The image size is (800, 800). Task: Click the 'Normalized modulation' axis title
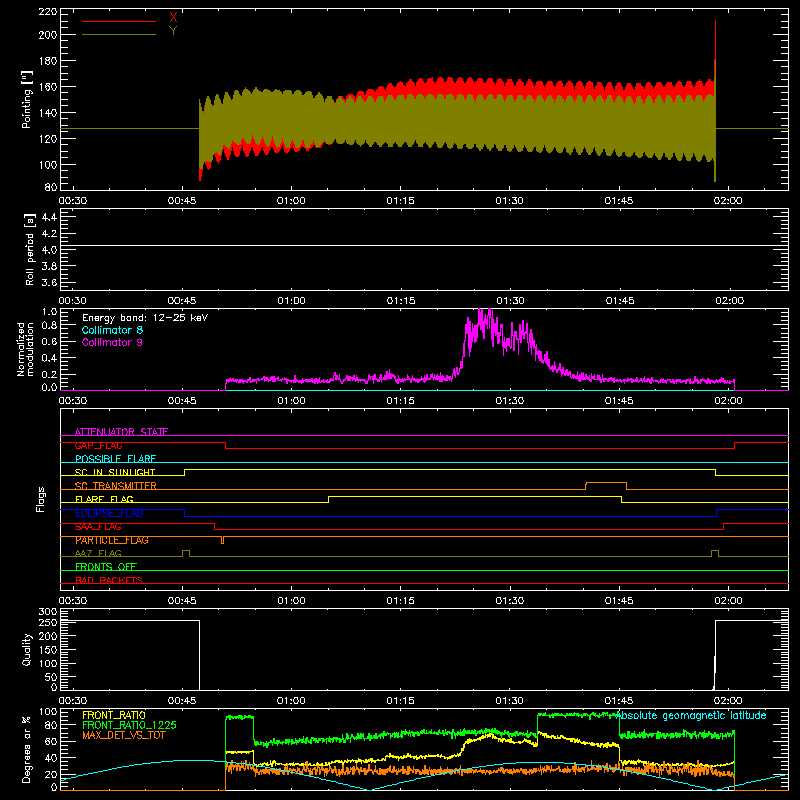(25, 349)
